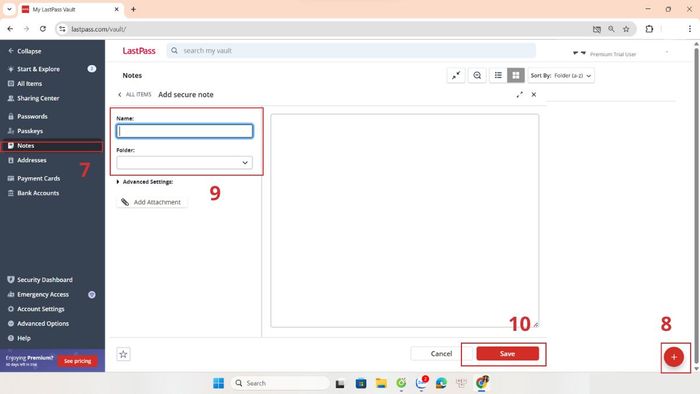Expand the secure note dialog to fullscreen
The height and width of the screenshot is (394, 700).
tap(520, 95)
